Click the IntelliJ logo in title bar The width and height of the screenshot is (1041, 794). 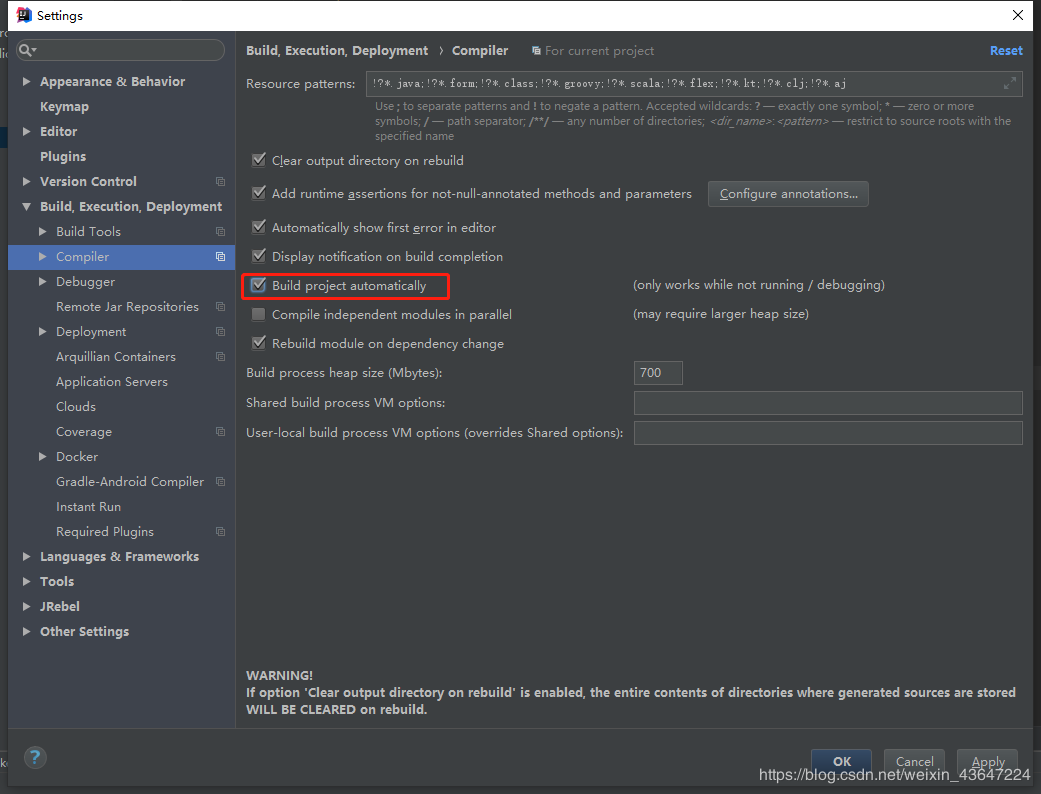24,15
